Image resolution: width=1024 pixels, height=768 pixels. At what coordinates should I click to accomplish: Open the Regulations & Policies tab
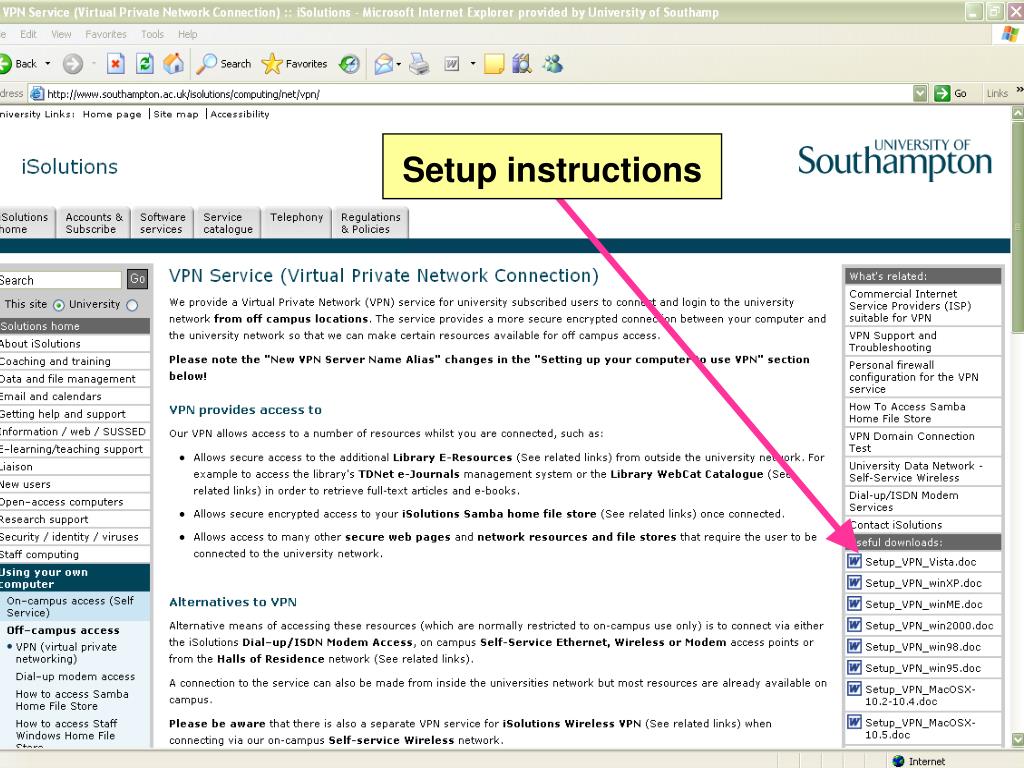371,223
